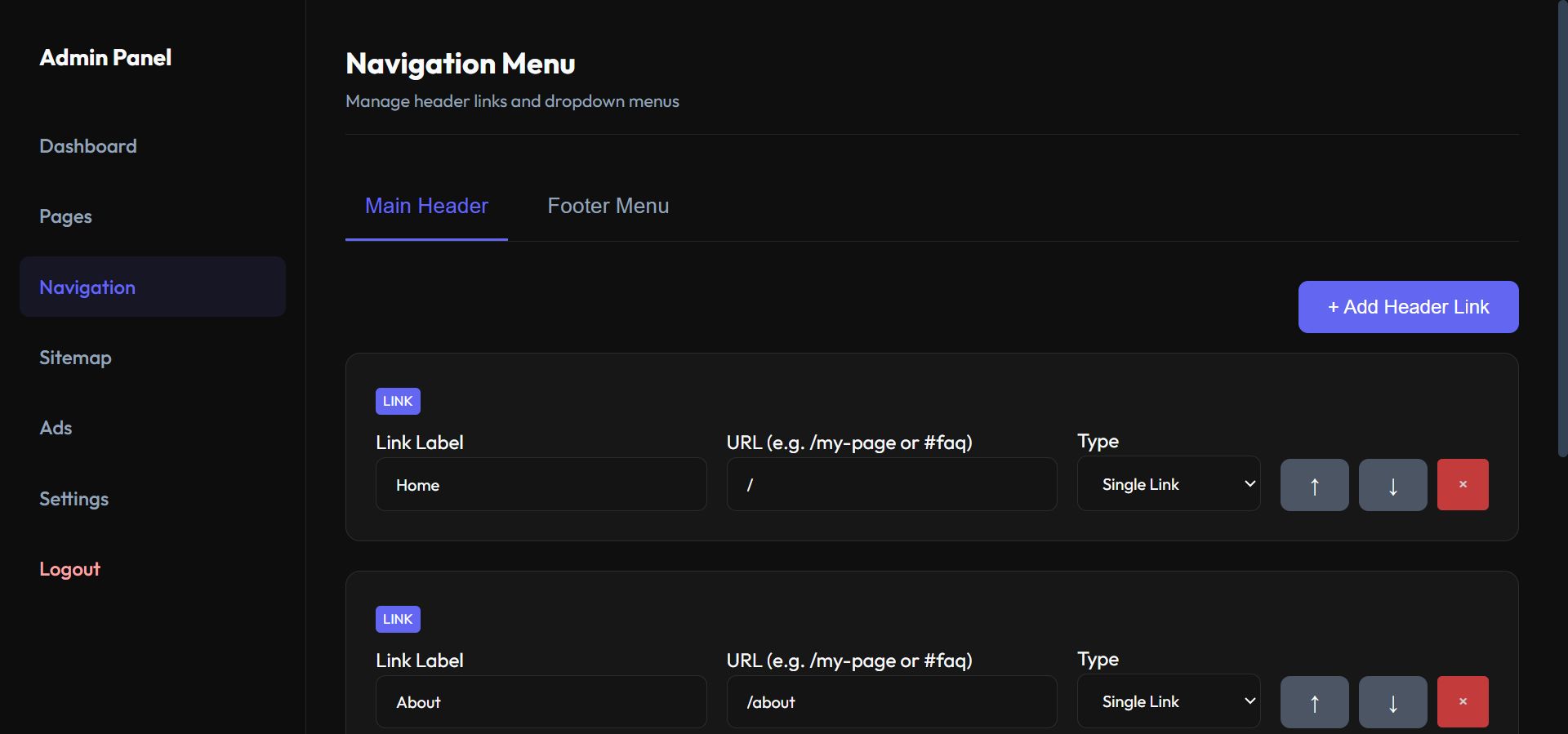Click the page's vertical scrollbar
This screenshot has height=734, width=1568.
[x=1562, y=229]
